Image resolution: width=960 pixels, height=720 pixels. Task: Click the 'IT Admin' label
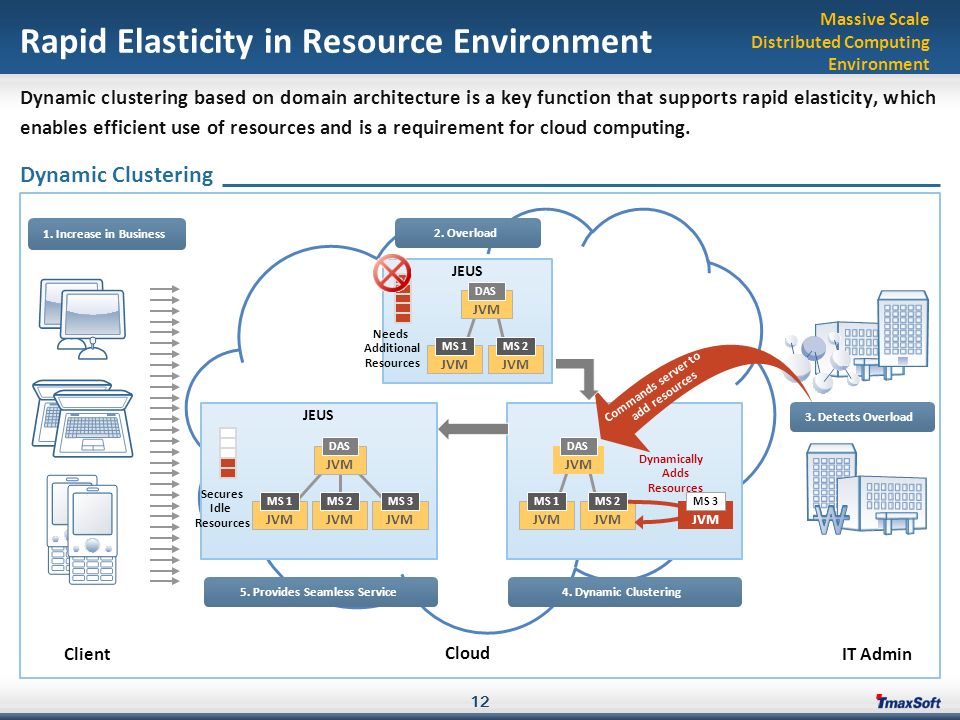pos(877,654)
